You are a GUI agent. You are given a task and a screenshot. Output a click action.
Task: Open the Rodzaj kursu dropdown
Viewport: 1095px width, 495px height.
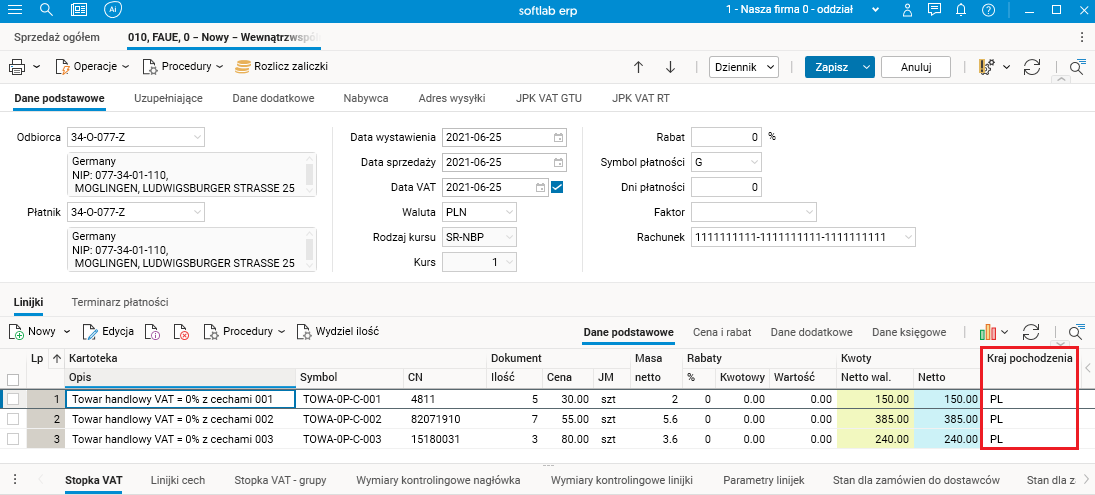[509, 237]
